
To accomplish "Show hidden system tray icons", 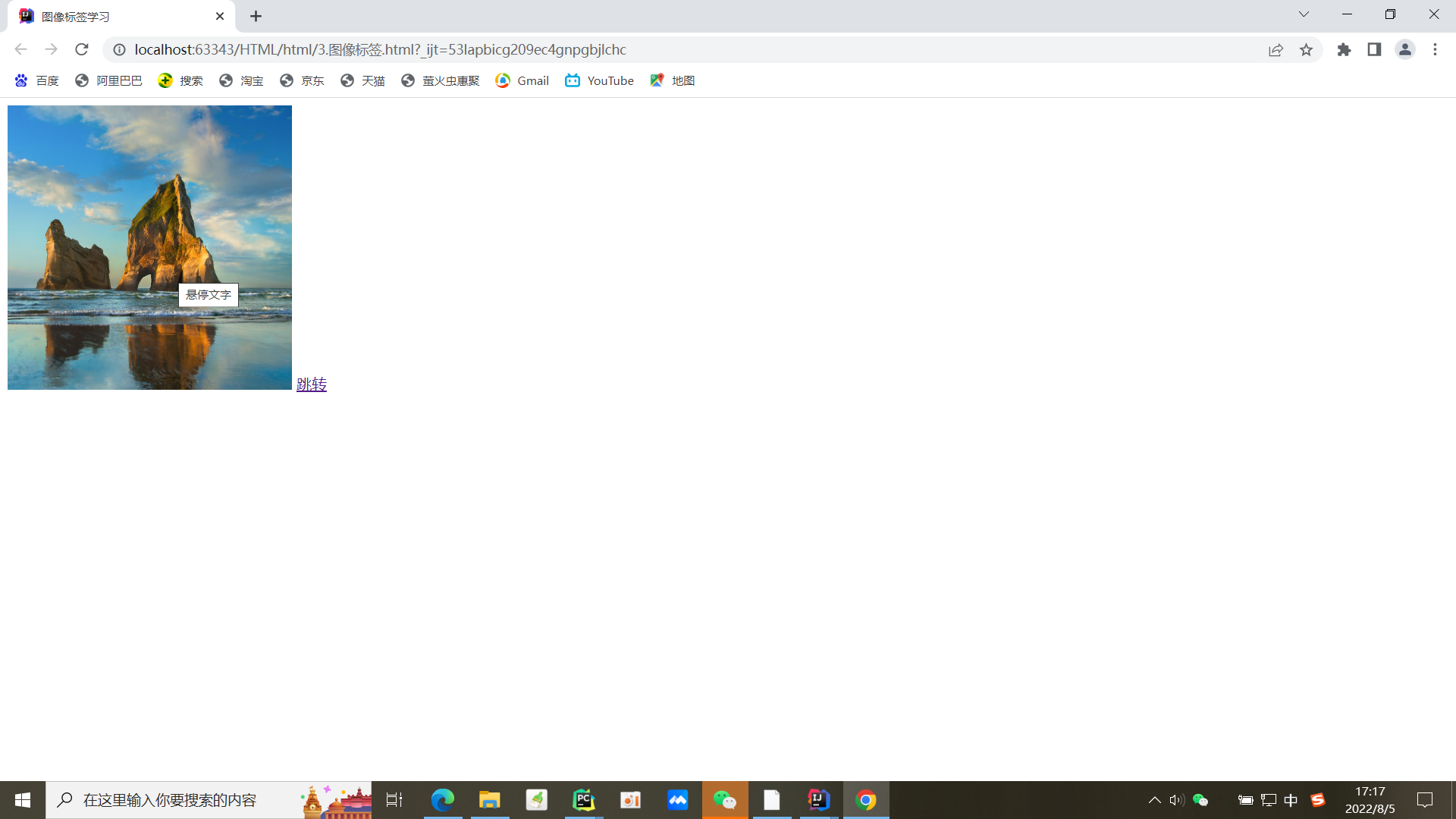I will click(x=1154, y=800).
